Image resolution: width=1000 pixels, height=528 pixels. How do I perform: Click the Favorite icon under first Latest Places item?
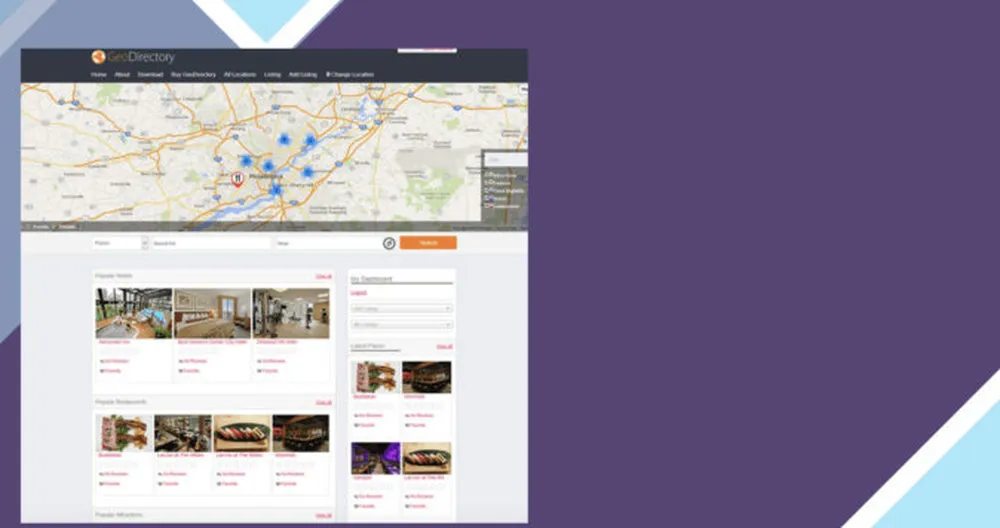[x=356, y=424]
